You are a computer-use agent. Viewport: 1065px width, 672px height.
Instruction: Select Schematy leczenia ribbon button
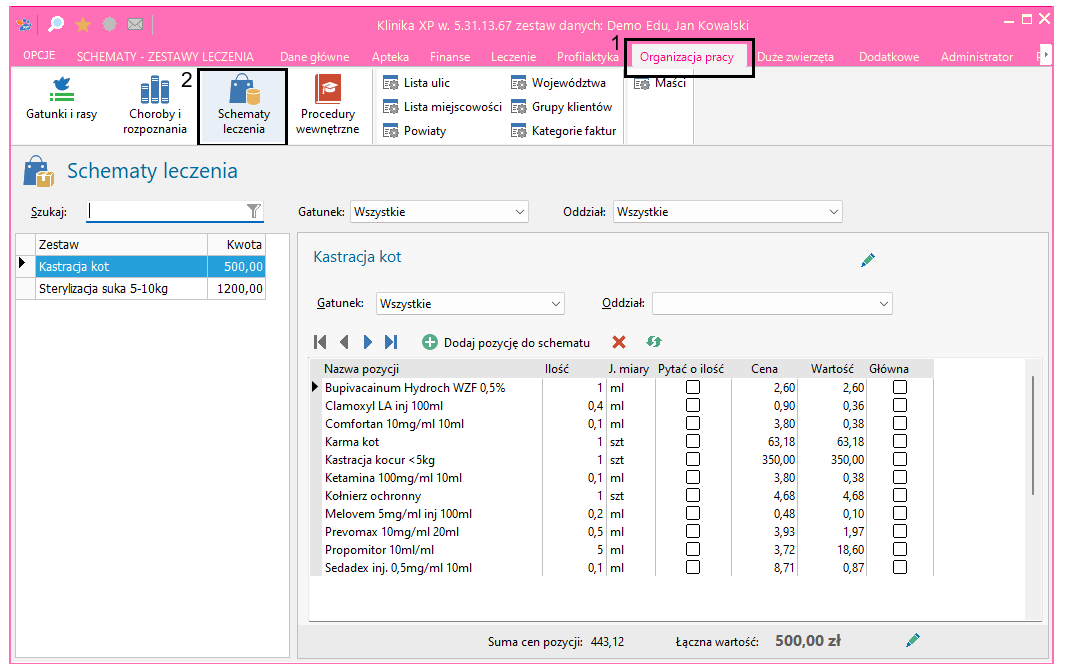click(x=243, y=105)
